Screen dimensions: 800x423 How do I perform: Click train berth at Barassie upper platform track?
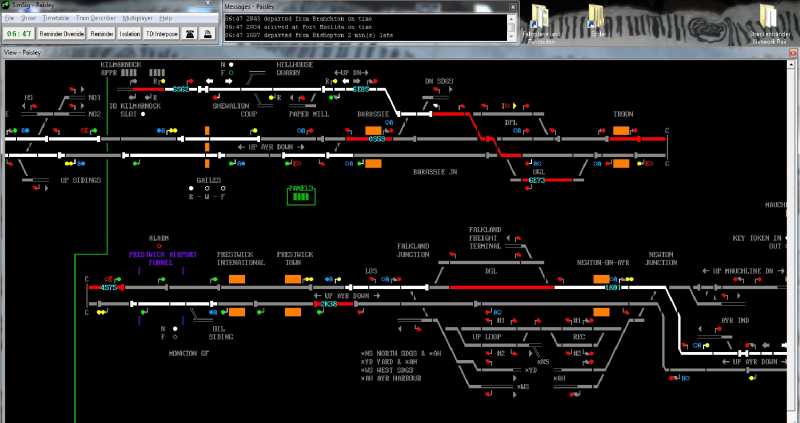(x=377, y=139)
